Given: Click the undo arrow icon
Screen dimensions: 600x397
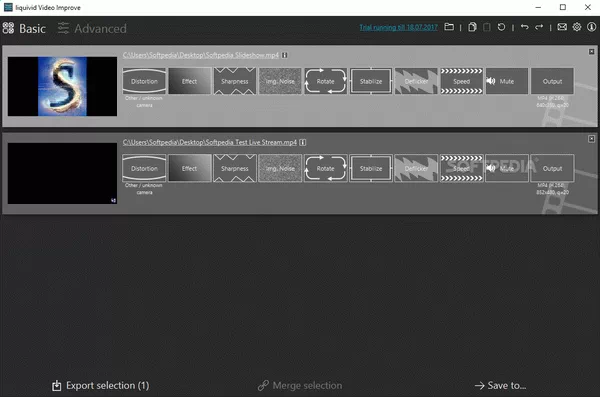Looking at the screenshot, I should pos(525,27).
